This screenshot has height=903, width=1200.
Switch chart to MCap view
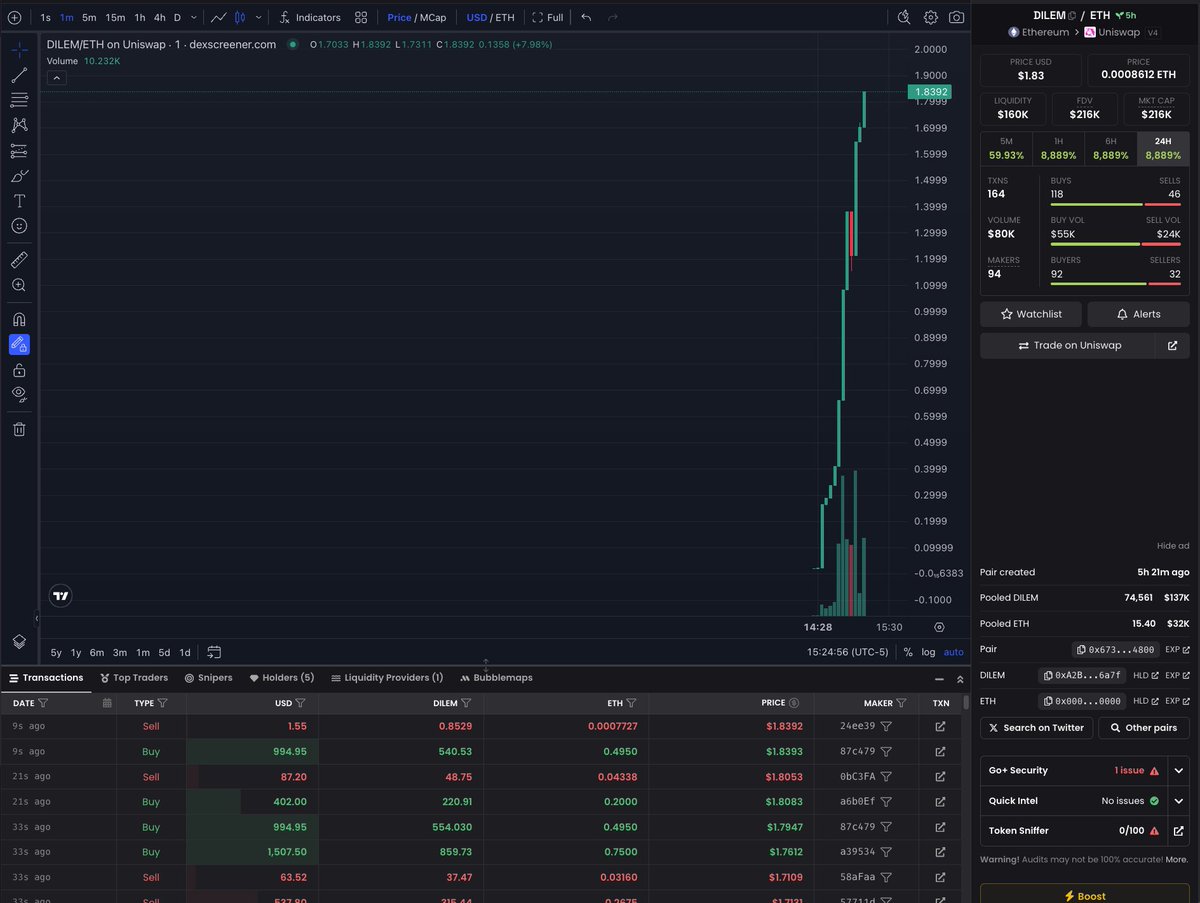pyautogui.click(x=435, y=17)
